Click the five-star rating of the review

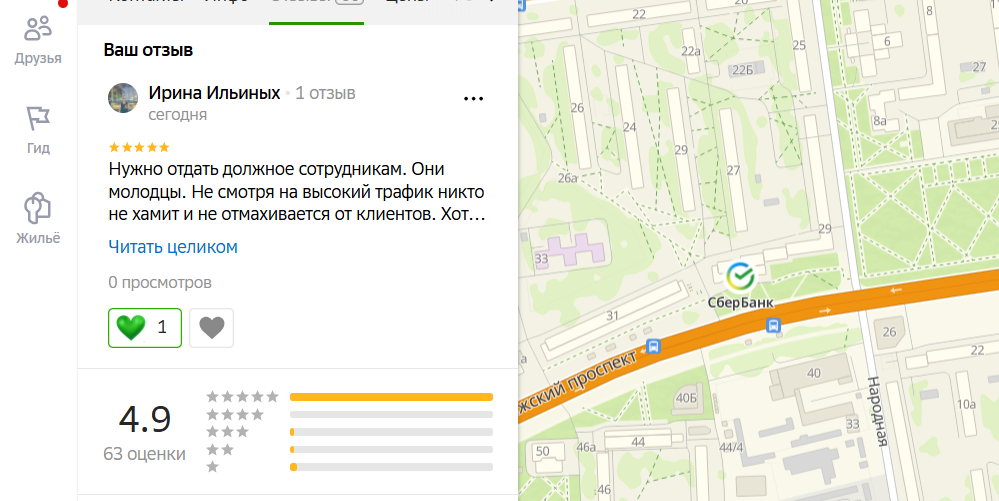(x=139, y=147)
